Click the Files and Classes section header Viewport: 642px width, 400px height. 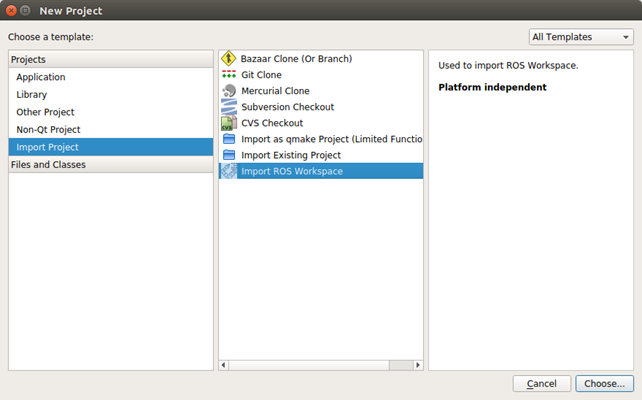pos(111,165)
